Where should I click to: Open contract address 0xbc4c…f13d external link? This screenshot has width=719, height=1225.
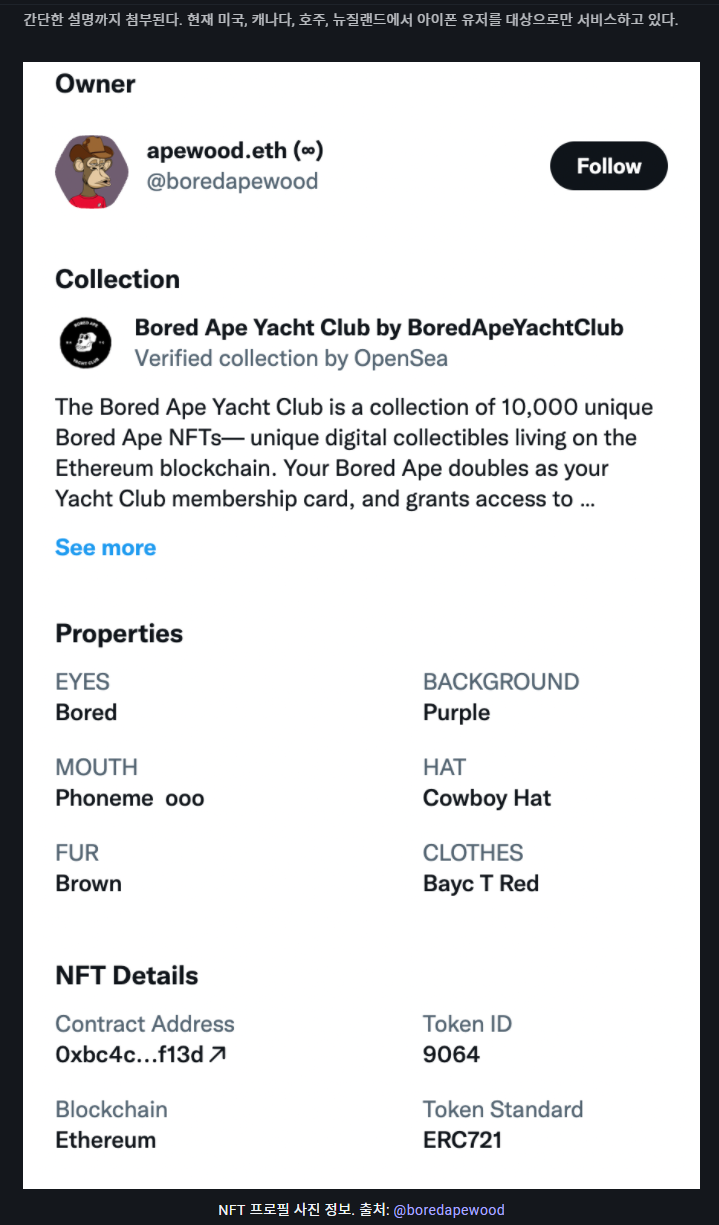click(129, 1054)
